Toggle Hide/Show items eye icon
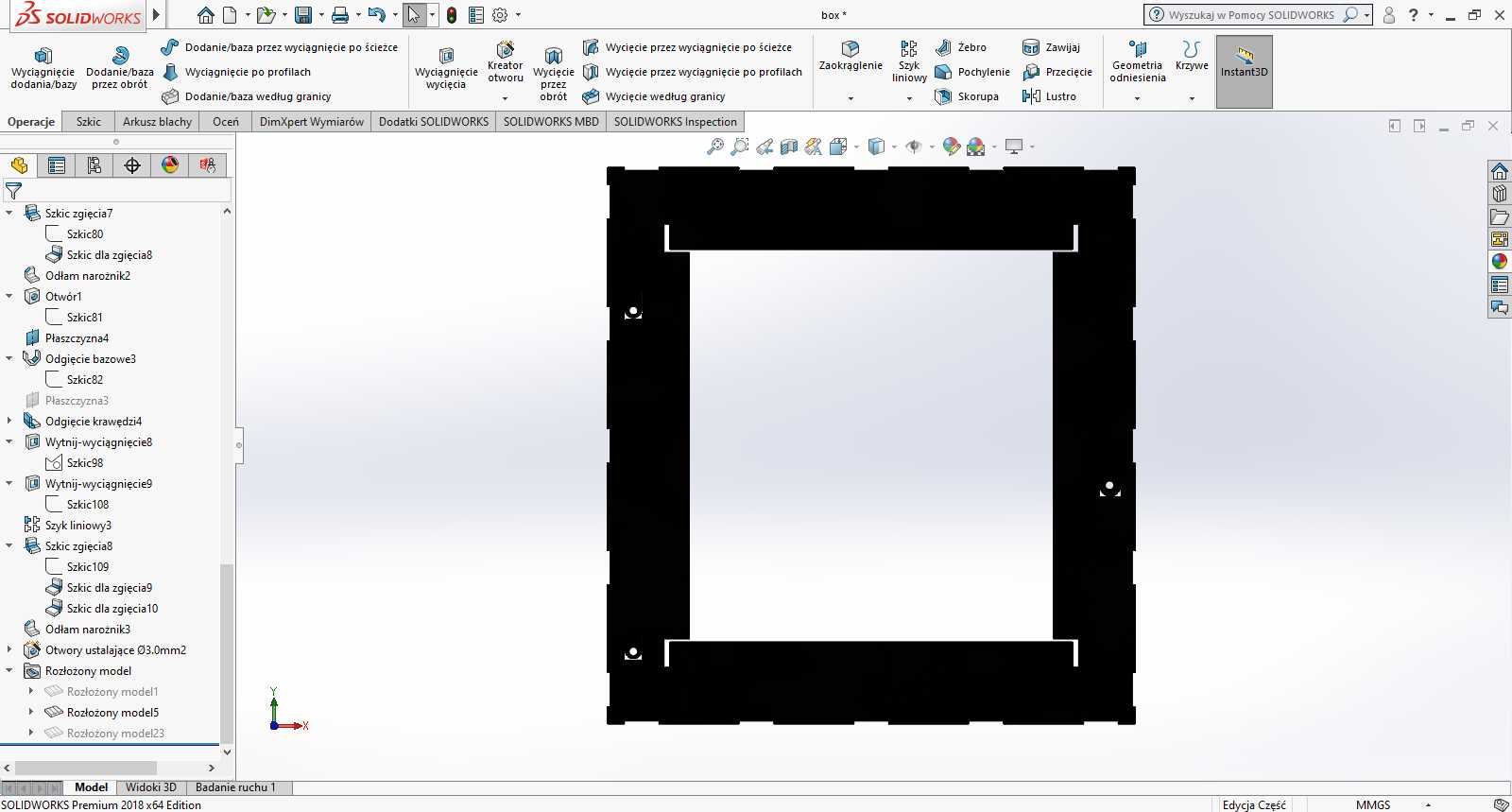 pyautogui.click(x=914, y=147)
